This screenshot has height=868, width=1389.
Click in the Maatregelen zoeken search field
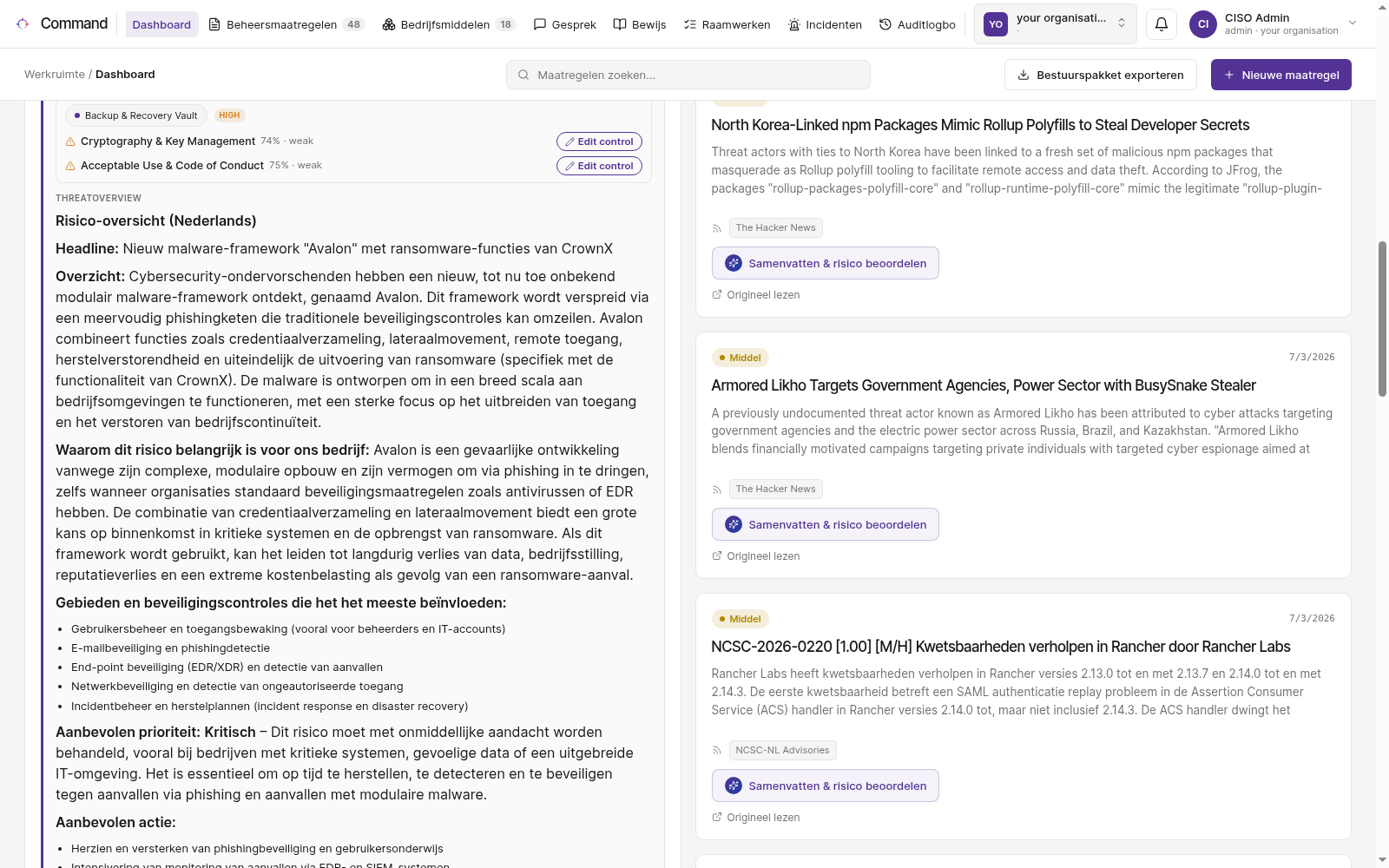(688, 75)
